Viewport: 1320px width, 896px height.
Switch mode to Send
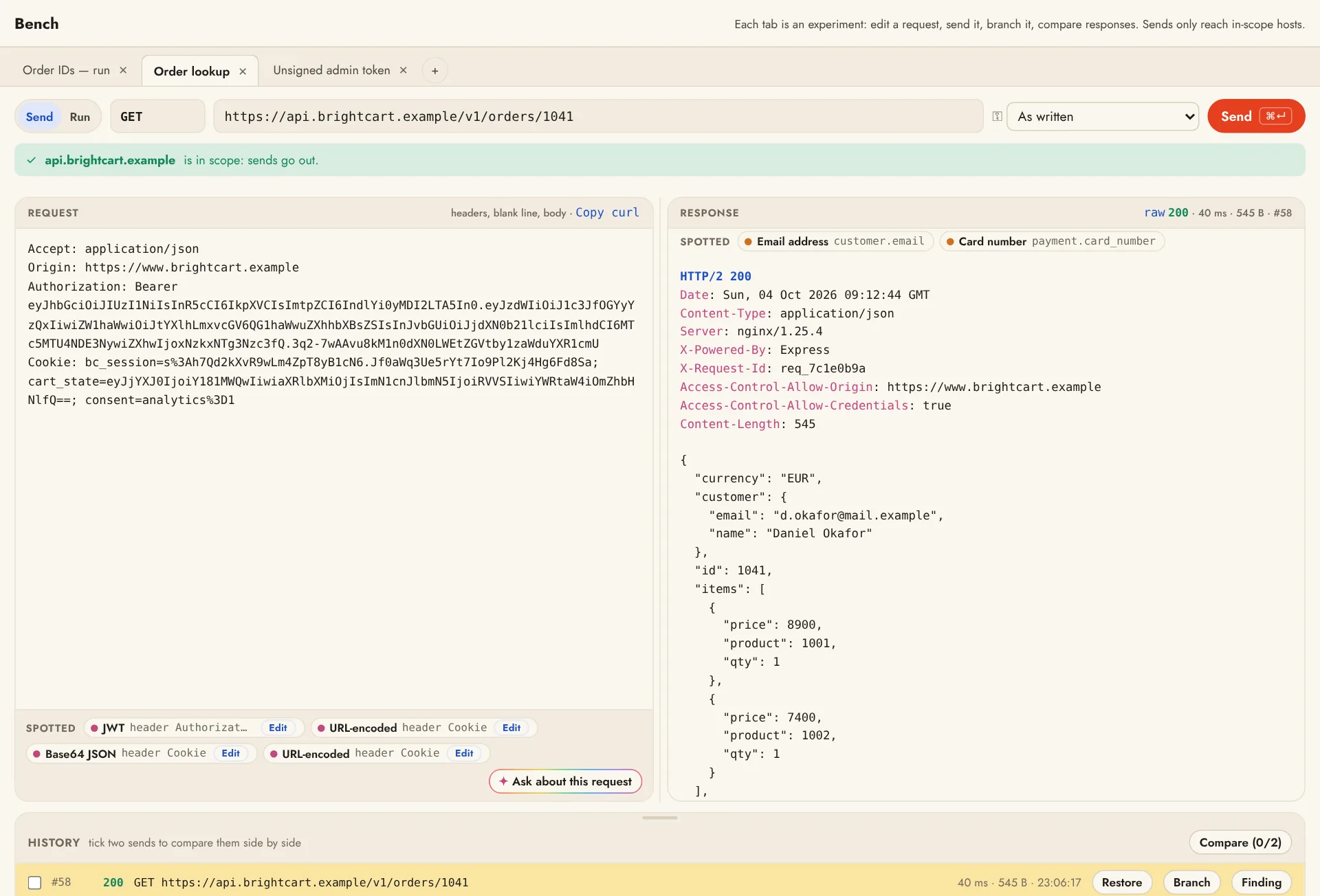[39, 117]
